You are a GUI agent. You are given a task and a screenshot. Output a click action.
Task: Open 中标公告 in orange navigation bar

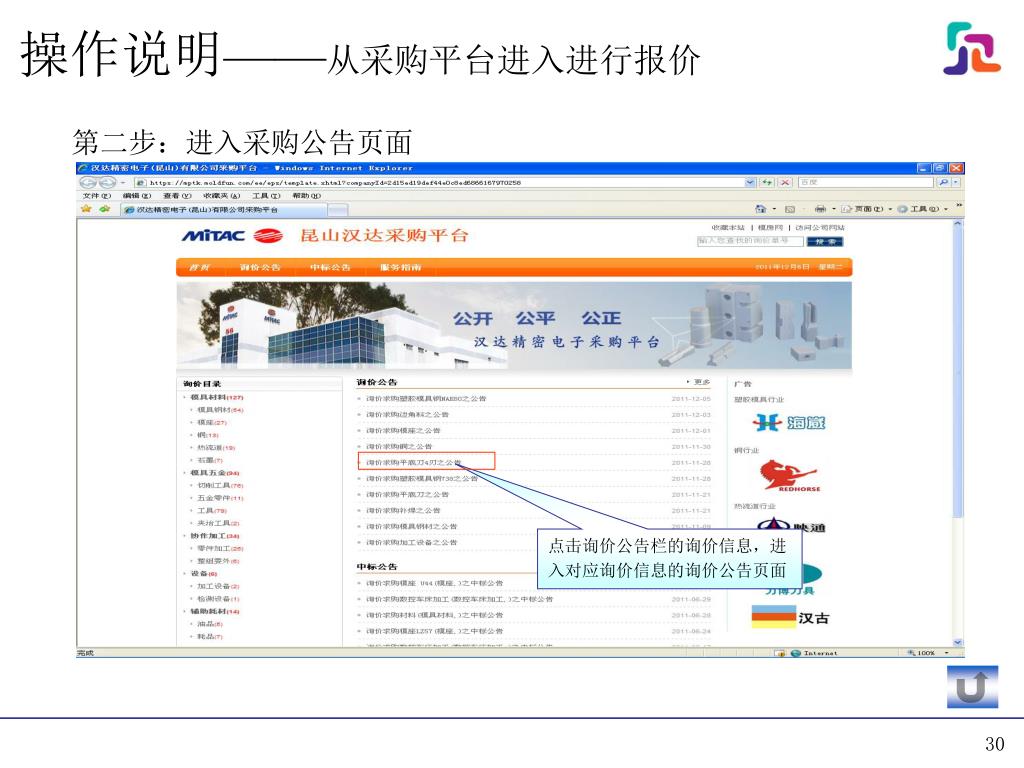pyautogui.click(x=330, y=267)
